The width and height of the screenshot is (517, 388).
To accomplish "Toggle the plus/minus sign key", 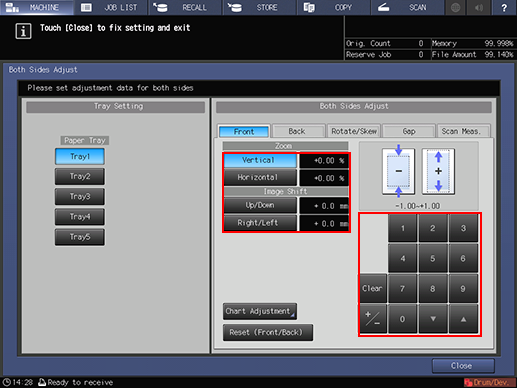I will (x=373, y=319).
